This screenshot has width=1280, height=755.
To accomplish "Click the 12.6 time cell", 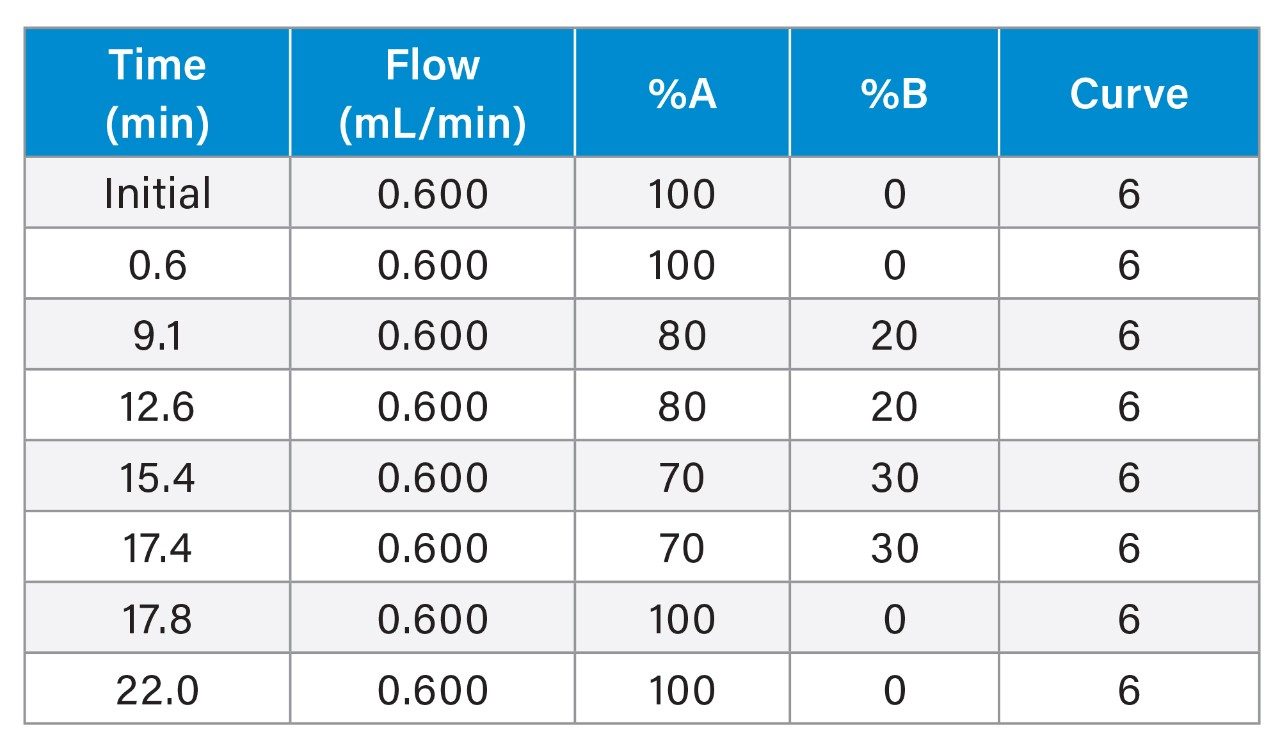I will click(157, 407).
